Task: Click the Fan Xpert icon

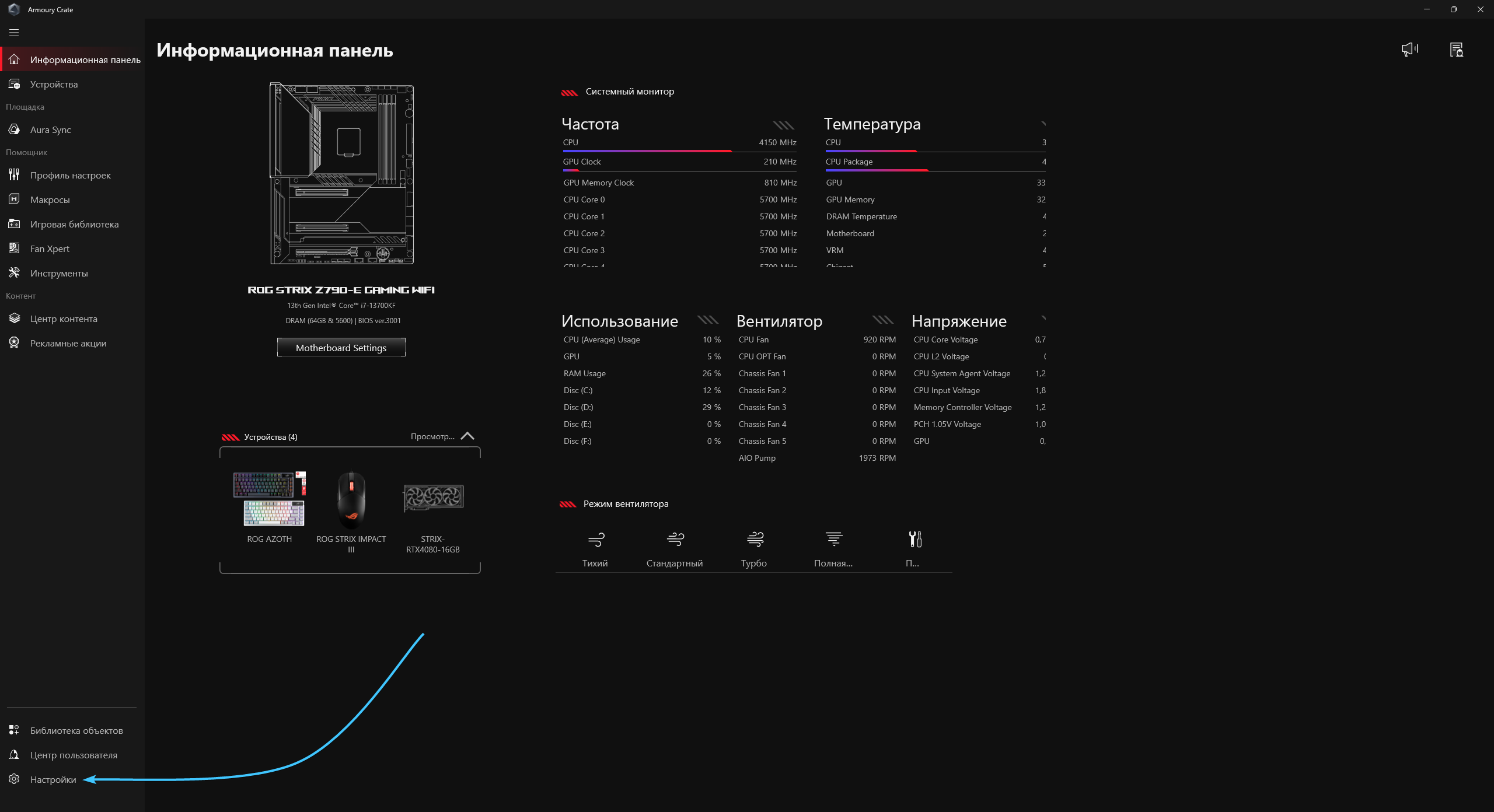Action: coord(14,249)
